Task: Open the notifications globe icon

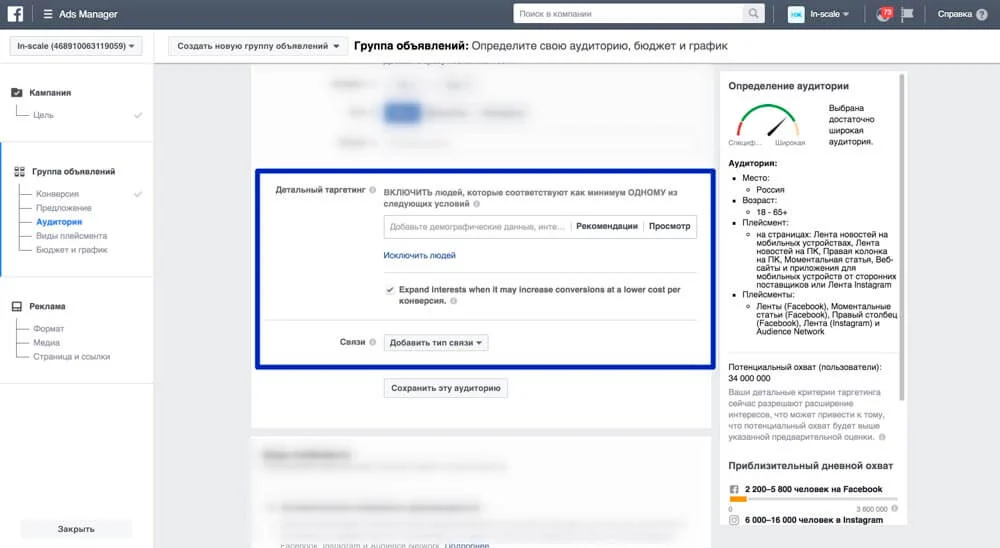Action: coord(884,13)
